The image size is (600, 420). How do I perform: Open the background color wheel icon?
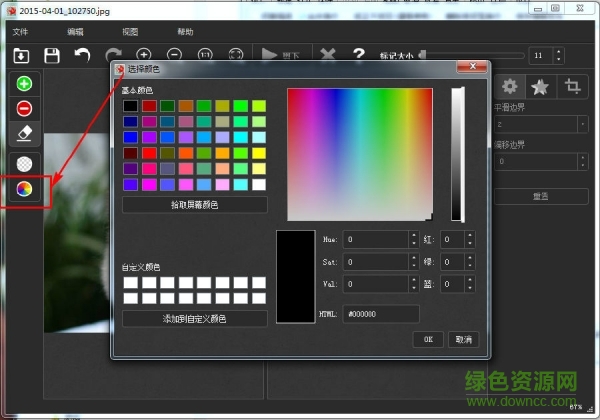tap(24, 188)
